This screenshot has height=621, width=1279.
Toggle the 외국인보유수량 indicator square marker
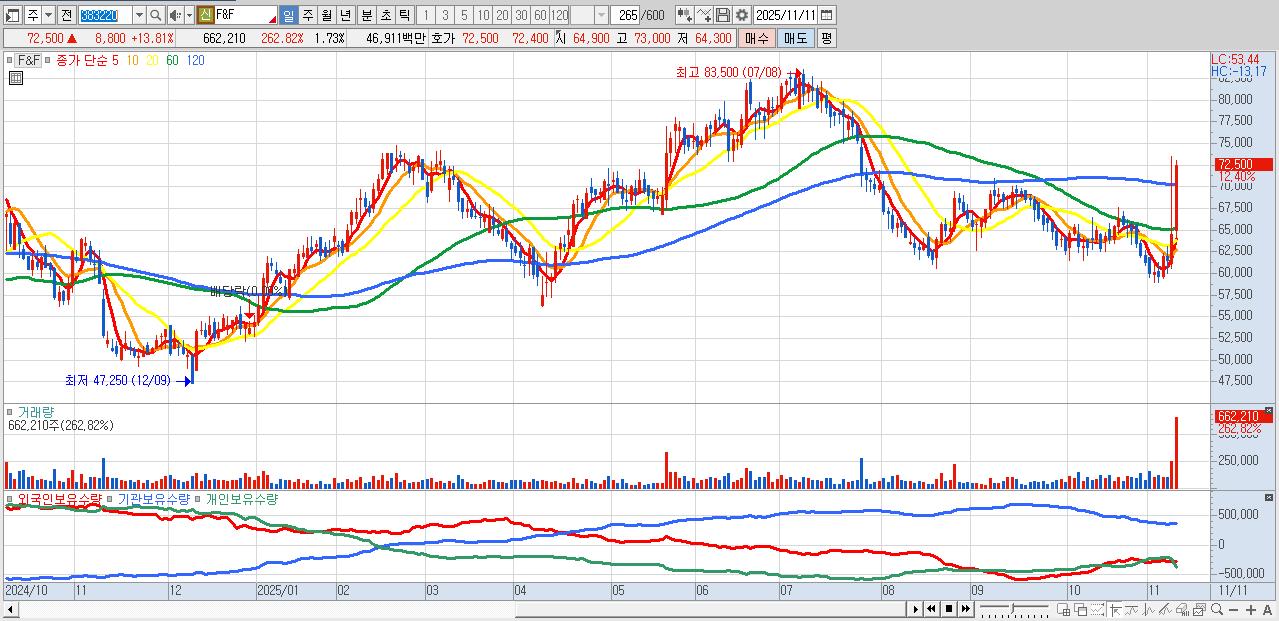[10, 498]
